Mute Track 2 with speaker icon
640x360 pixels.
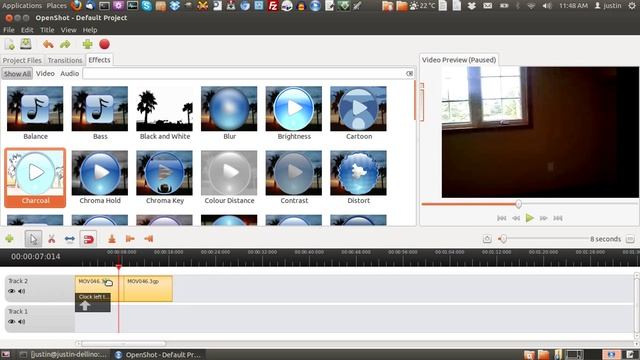click(22, 291)
